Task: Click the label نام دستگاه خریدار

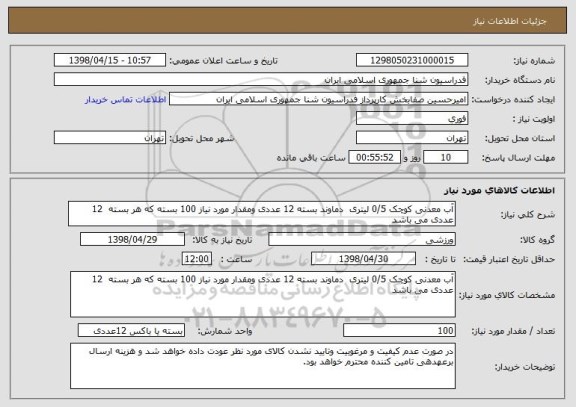Action: (520, 80)
